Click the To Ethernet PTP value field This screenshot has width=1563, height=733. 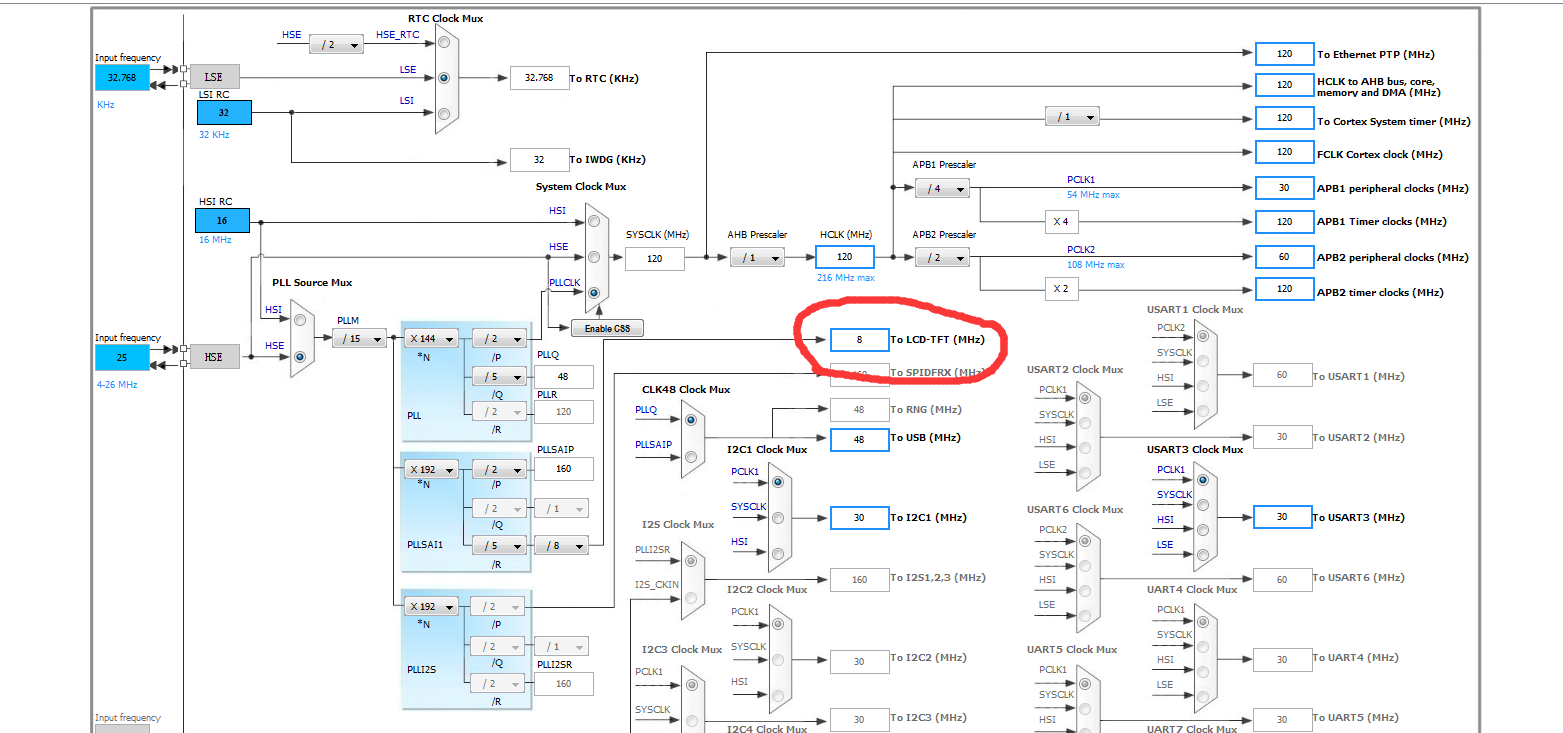pos(1284,54)
